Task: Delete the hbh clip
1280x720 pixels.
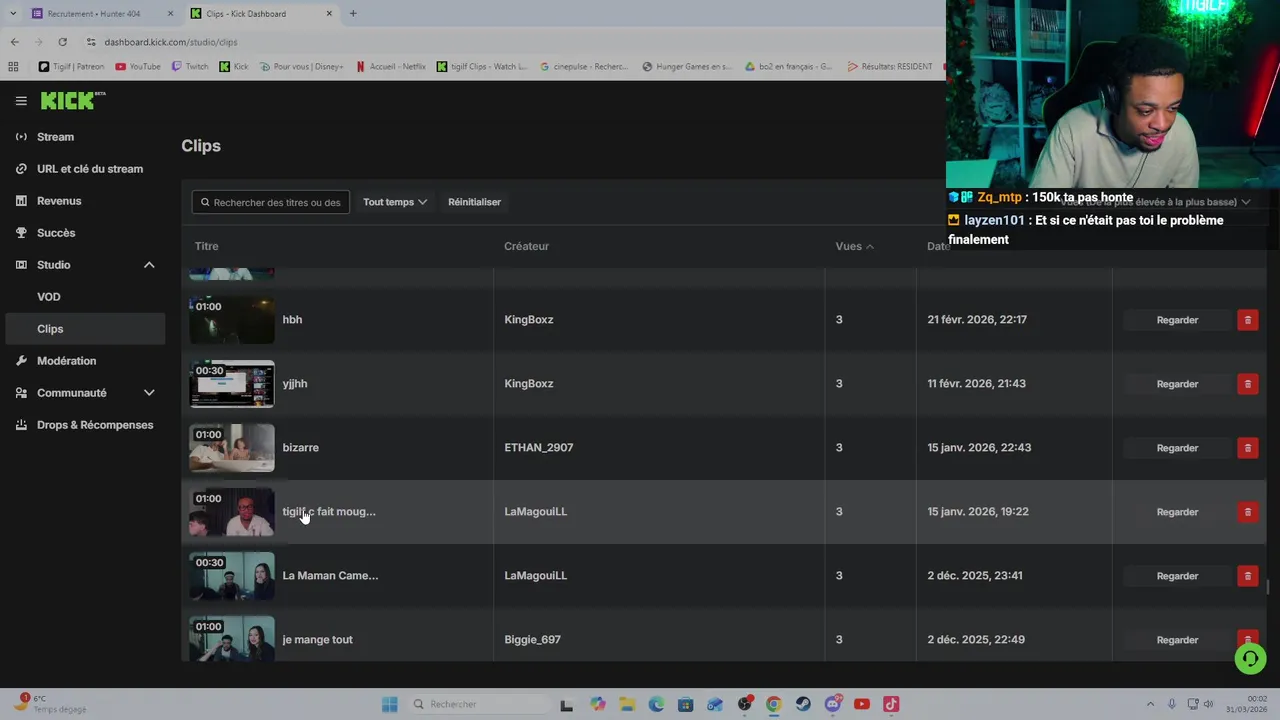Action: [x=1247, y=320]
